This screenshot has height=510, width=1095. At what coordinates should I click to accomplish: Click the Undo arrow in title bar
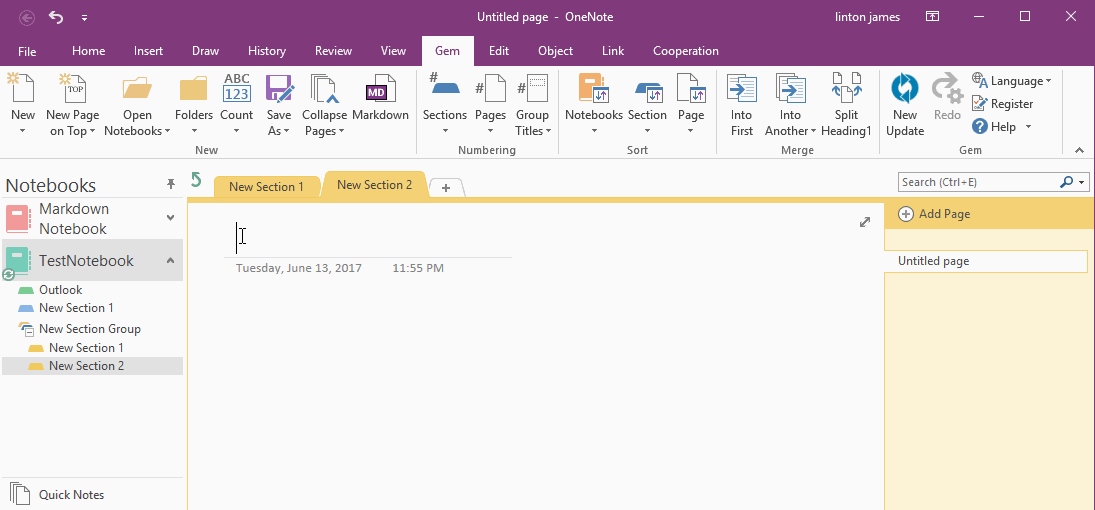[x=56, y=17]
